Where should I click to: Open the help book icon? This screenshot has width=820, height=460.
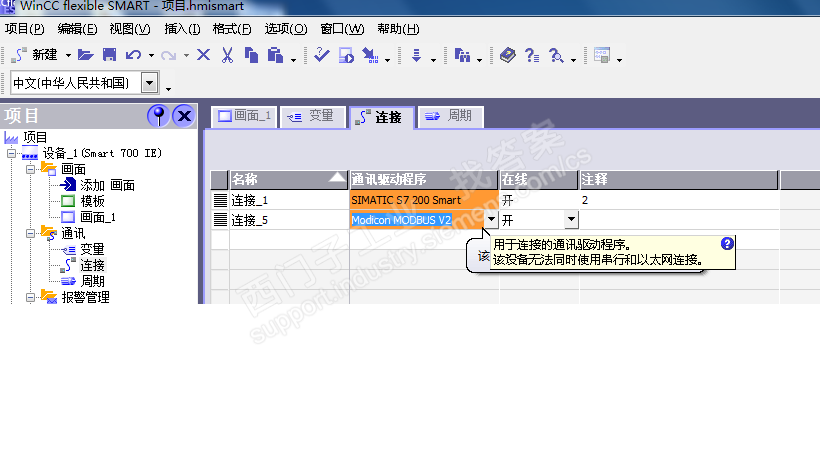[508, 55]
